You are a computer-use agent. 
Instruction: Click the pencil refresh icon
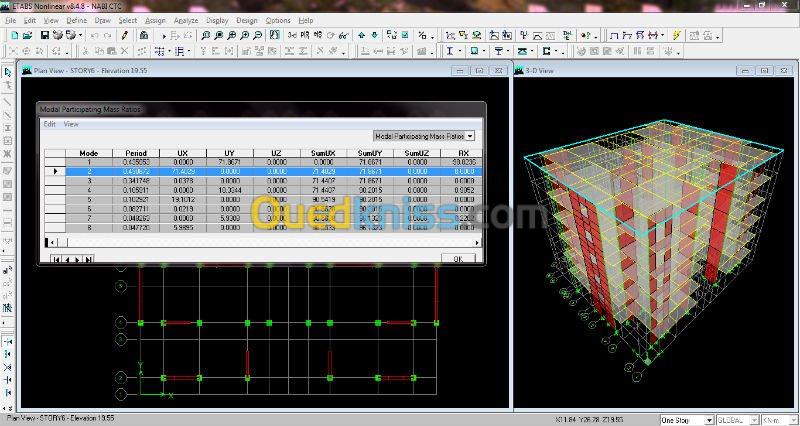tap(124, 35)
